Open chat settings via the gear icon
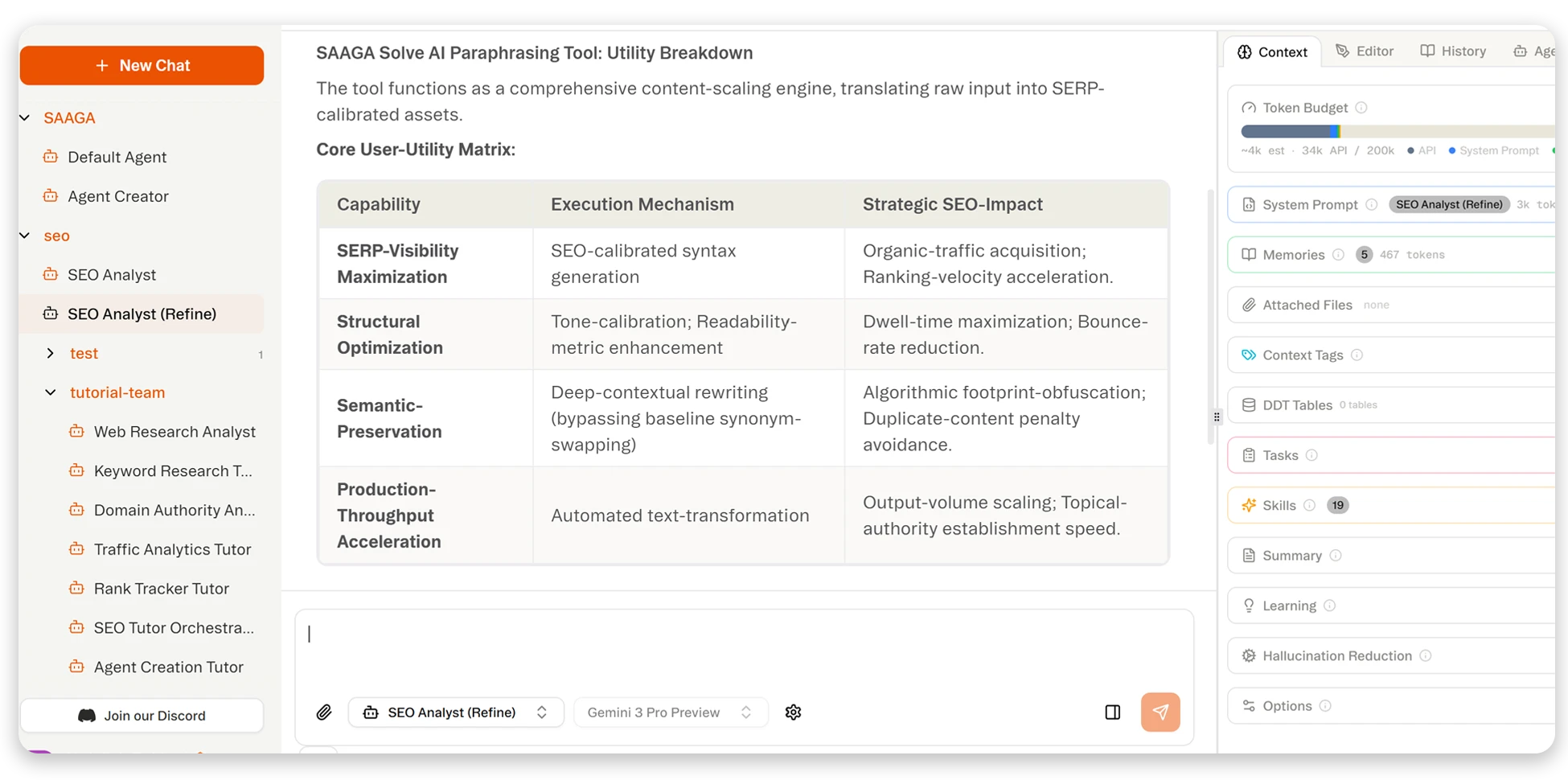Screen dimensions: 1568x780 tap(793, 712)
